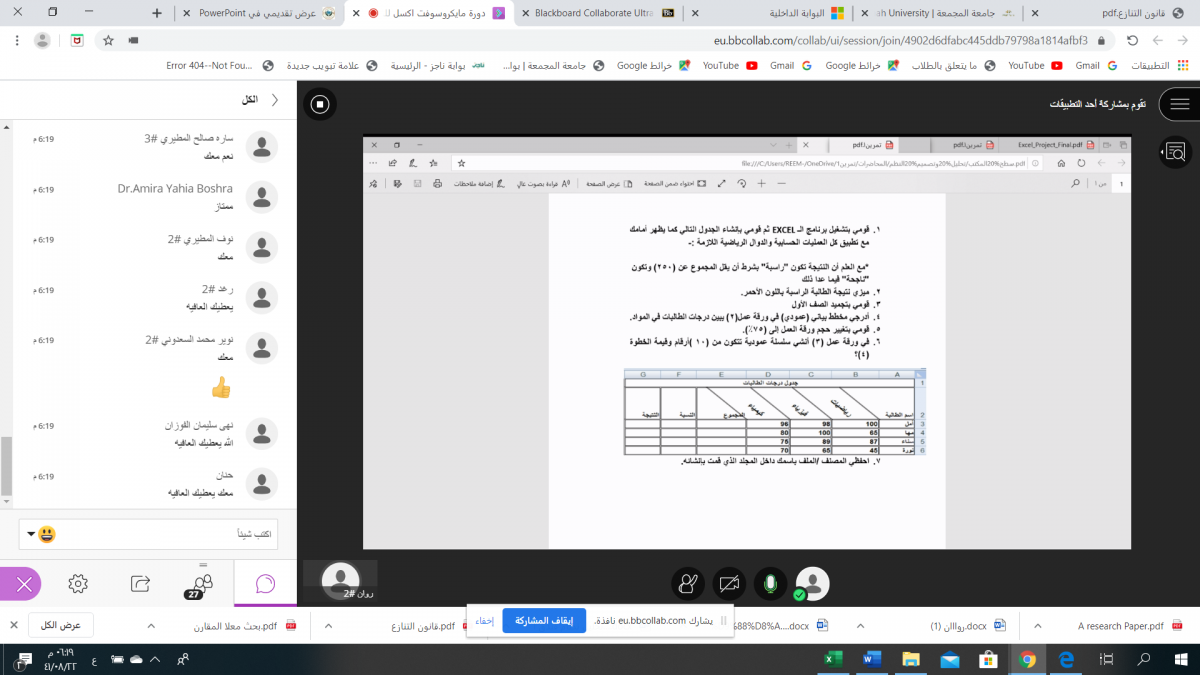Open Error 404--Not Fou... bookmark
Viewport: 1200px width, 675px height.
[220, 65]
